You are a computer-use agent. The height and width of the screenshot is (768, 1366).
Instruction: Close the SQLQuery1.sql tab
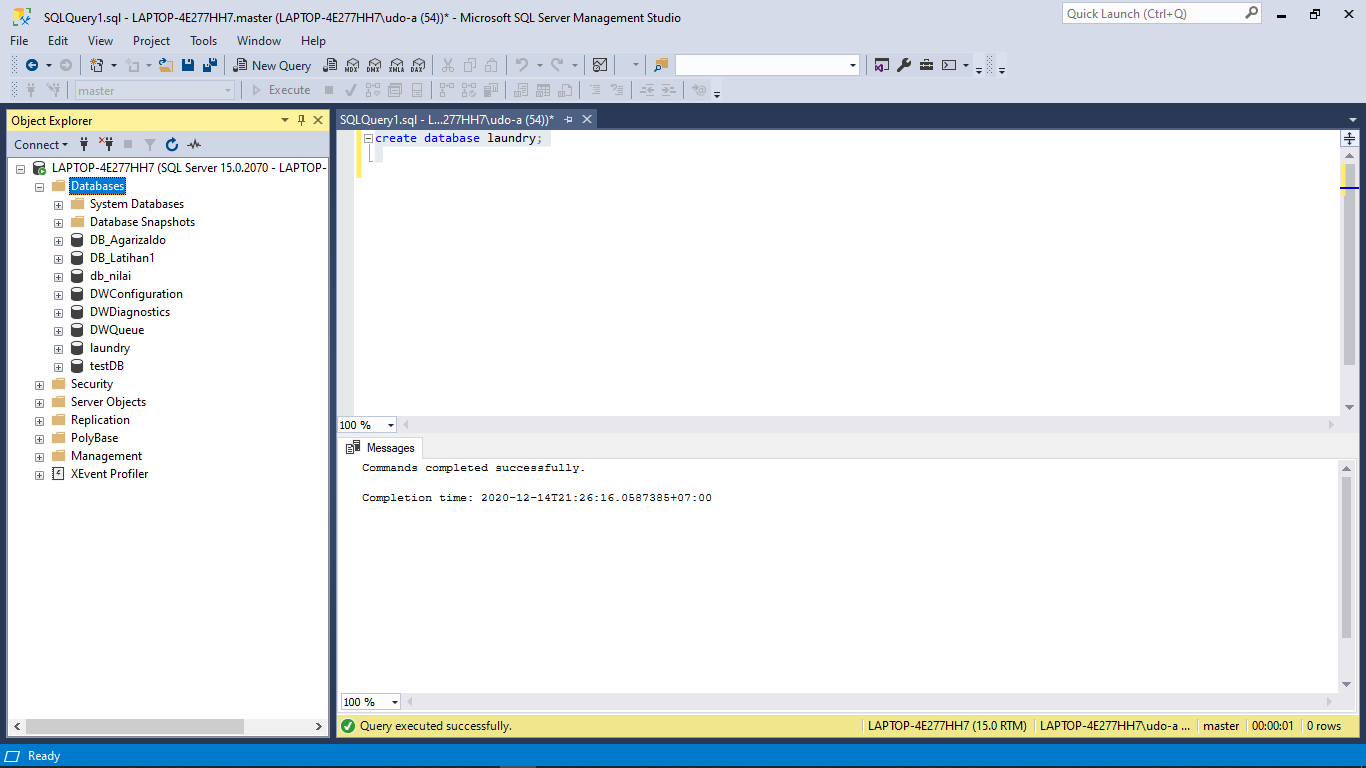click(x=587, y=119)
